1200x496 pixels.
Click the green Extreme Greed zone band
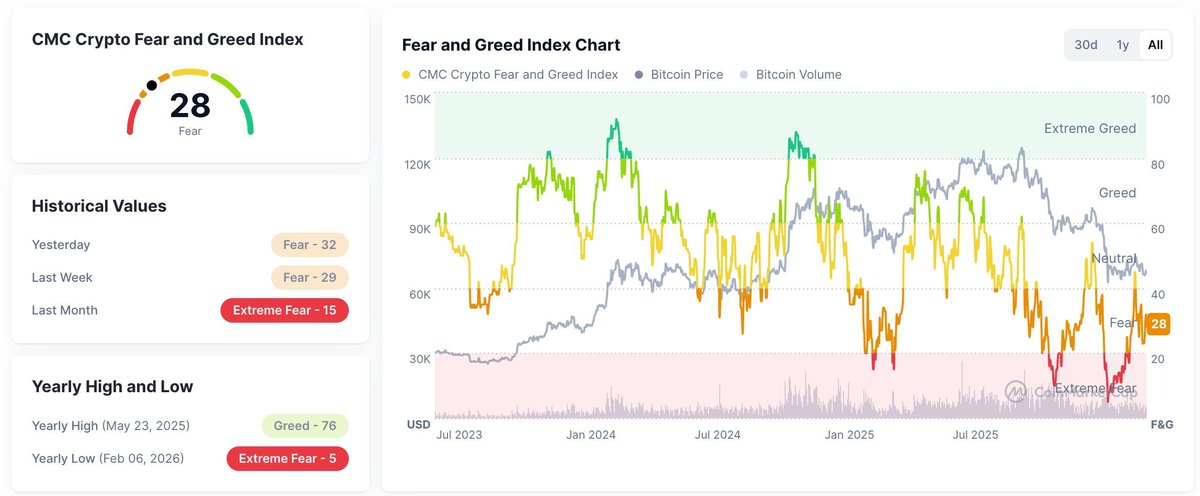point(700,125)
